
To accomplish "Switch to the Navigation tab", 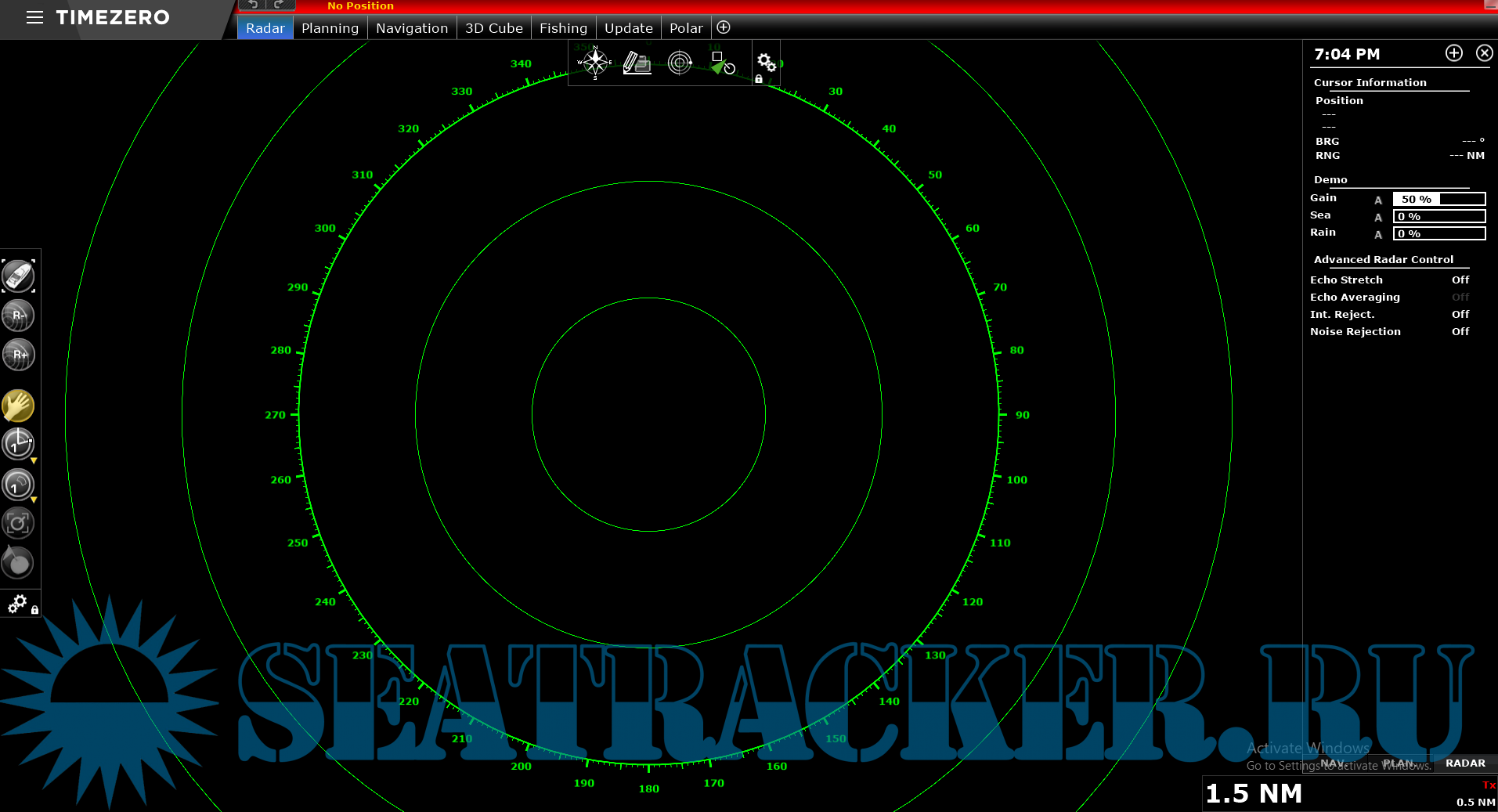I will (412, 28).
